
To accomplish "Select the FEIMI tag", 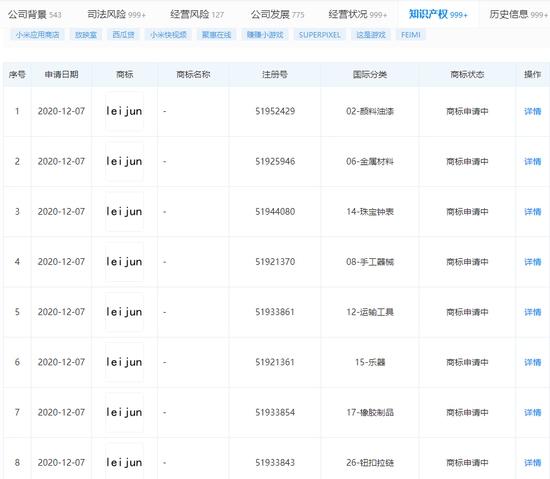I will (411, 35).
